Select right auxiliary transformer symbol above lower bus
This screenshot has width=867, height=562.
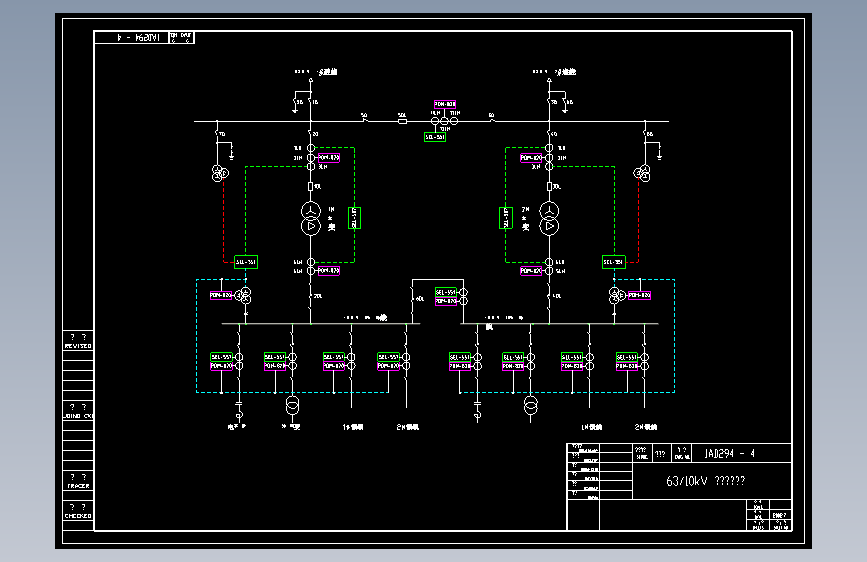(617, 295)
